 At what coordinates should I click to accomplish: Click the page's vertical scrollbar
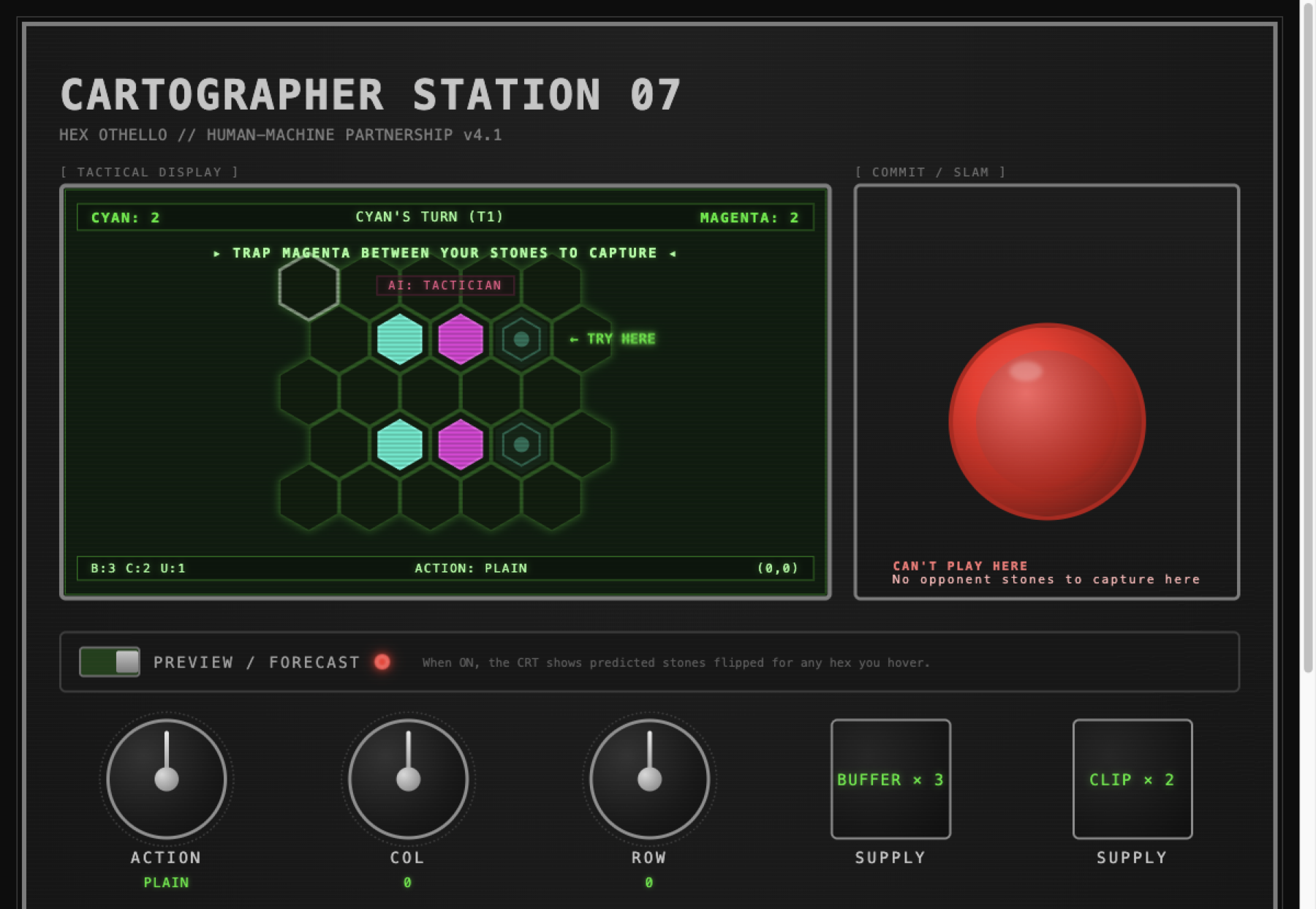coord(1308,336)
